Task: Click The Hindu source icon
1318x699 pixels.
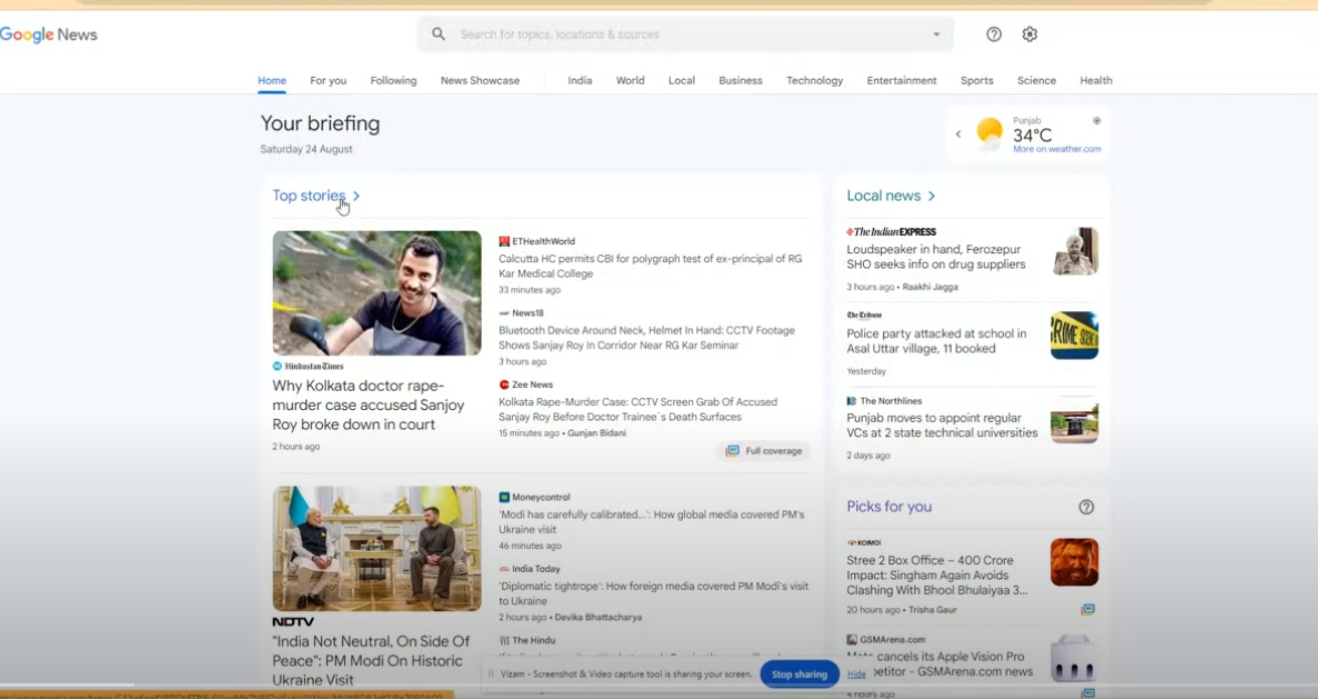Action: click(x=504, y=641)
